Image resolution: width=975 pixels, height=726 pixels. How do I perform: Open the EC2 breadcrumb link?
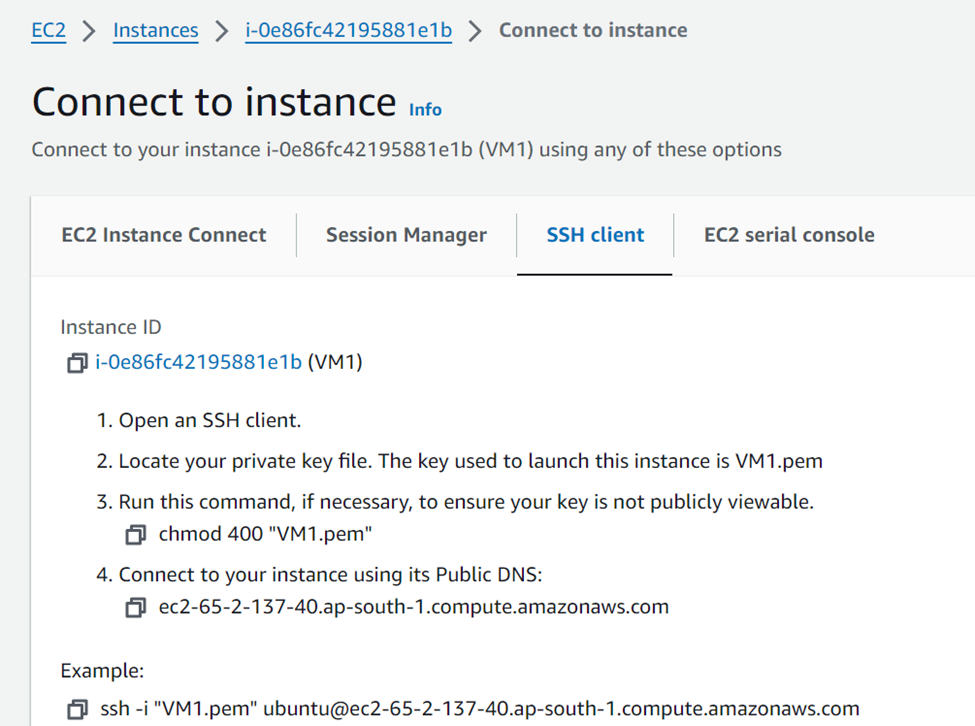click(48, 30)
